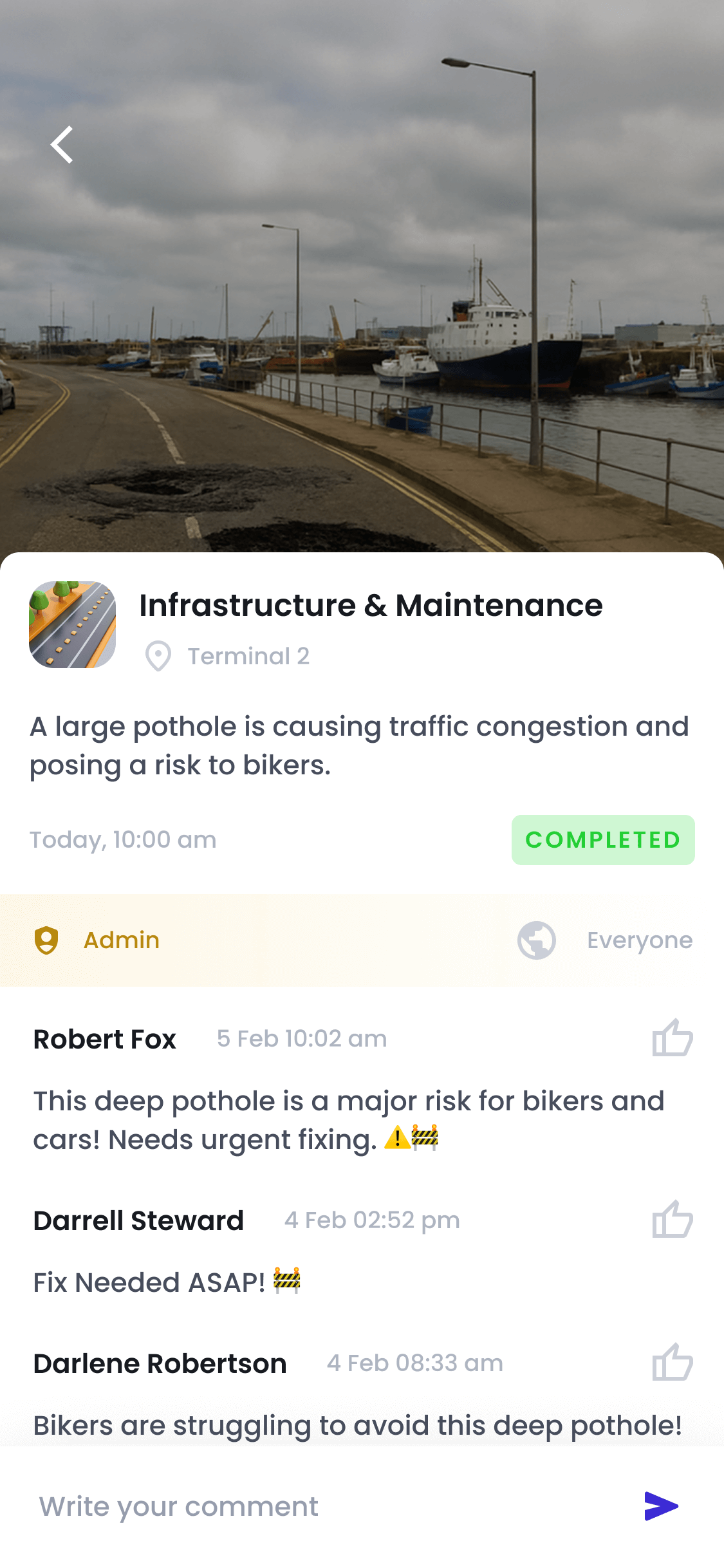Open Robert Fox's profile name
The width and height of the screenshot is (724, 1568).
coord(105,1040)
